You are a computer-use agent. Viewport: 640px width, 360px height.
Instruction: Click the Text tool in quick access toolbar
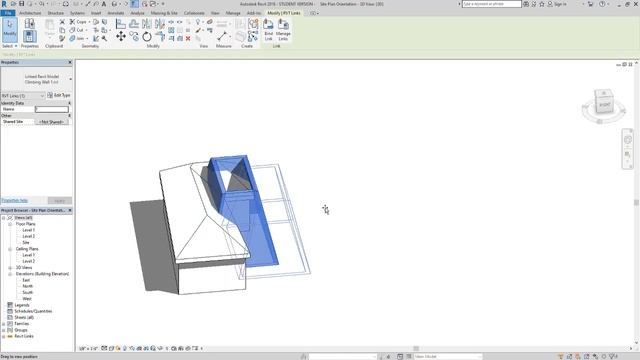(x=104, y=4)
